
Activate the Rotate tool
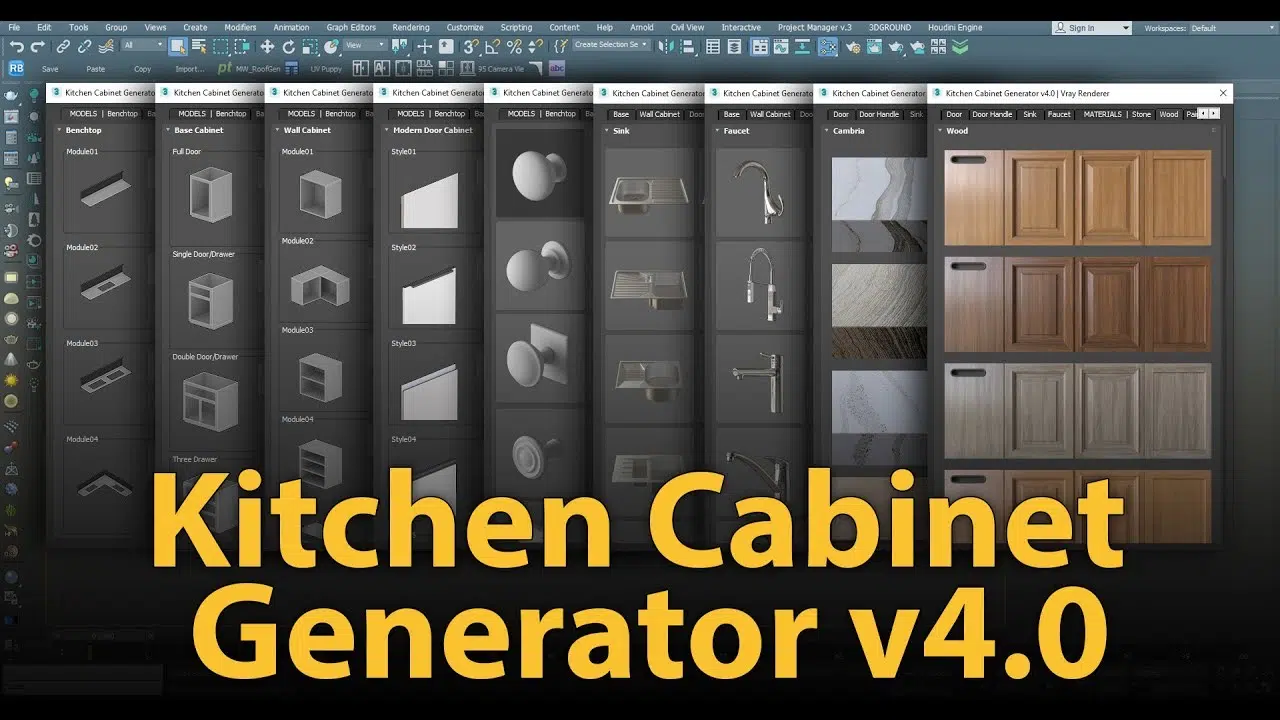[288, 46]
